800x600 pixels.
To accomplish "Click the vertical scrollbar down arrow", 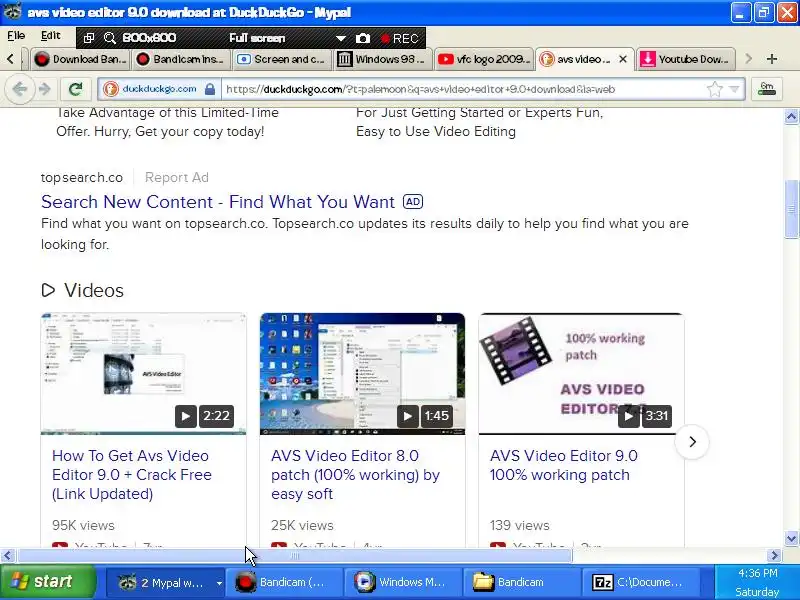I will click(791, 538).
